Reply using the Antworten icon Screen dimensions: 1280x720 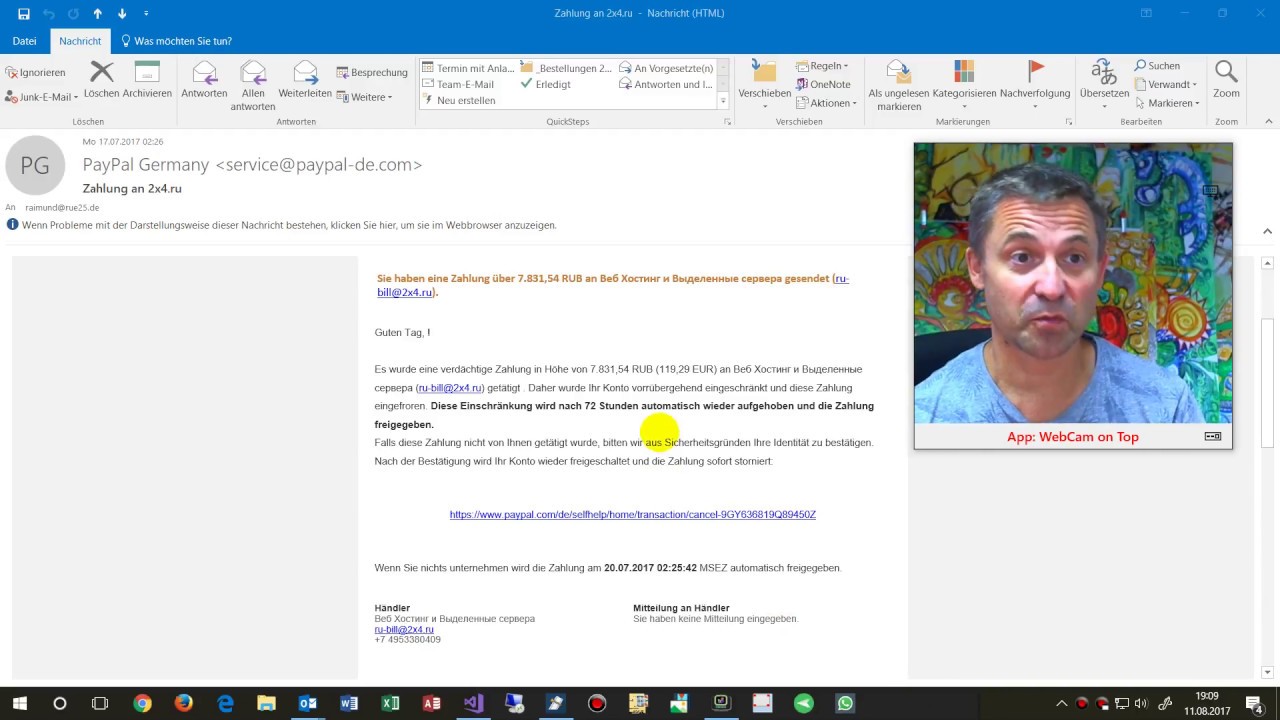tap(204, 80)
